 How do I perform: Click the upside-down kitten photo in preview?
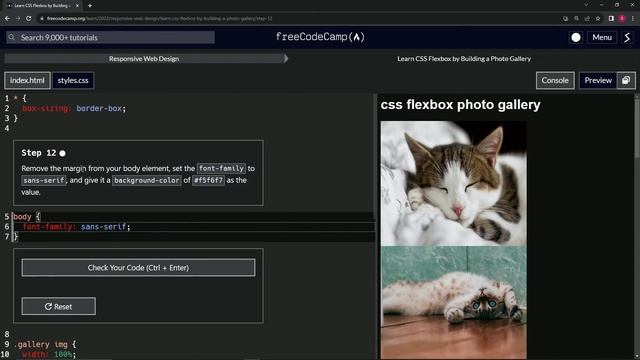click(453, 302)
